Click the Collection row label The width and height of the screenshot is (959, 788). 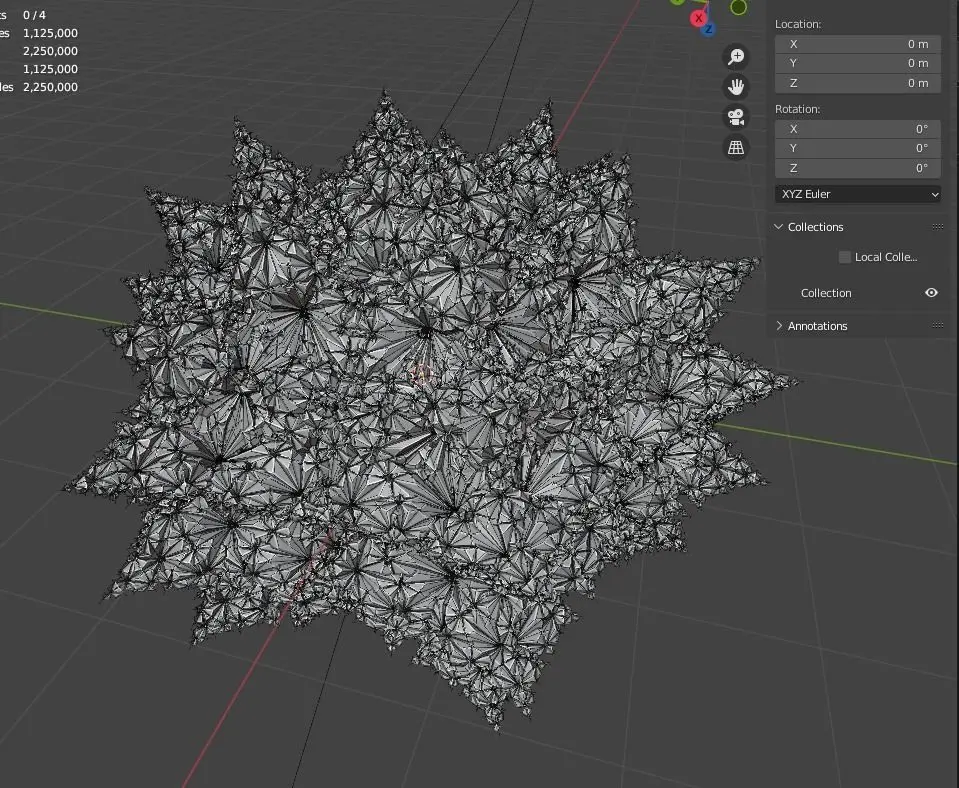826,293
